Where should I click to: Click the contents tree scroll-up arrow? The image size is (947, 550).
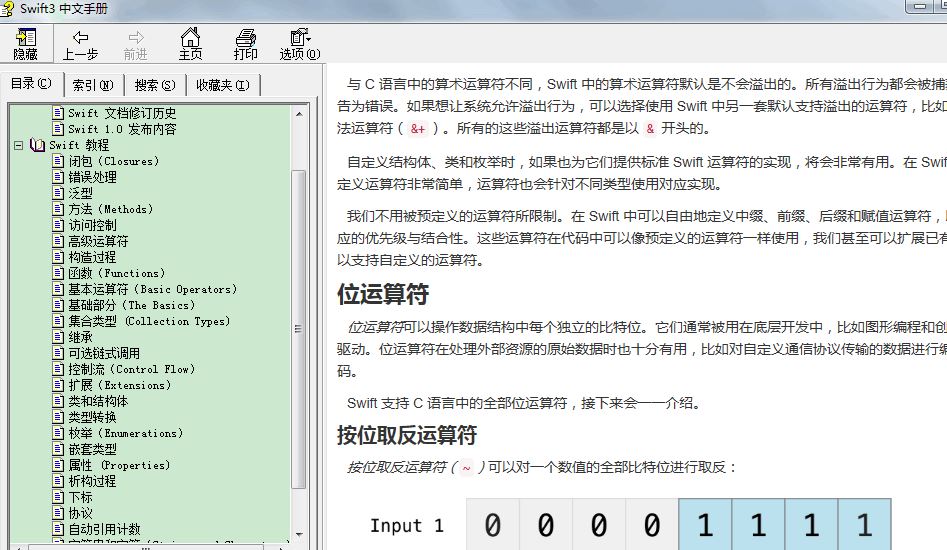[299, 113]
